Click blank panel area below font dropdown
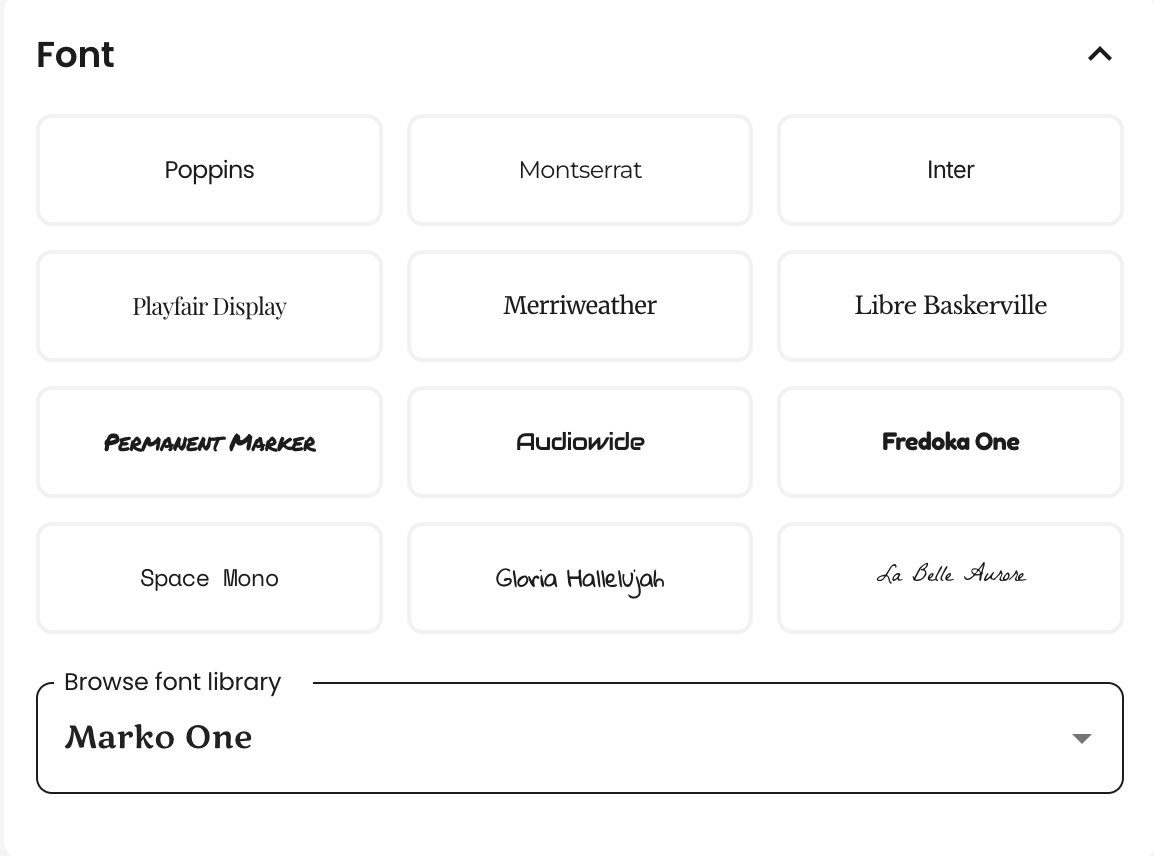 (579, 824)
